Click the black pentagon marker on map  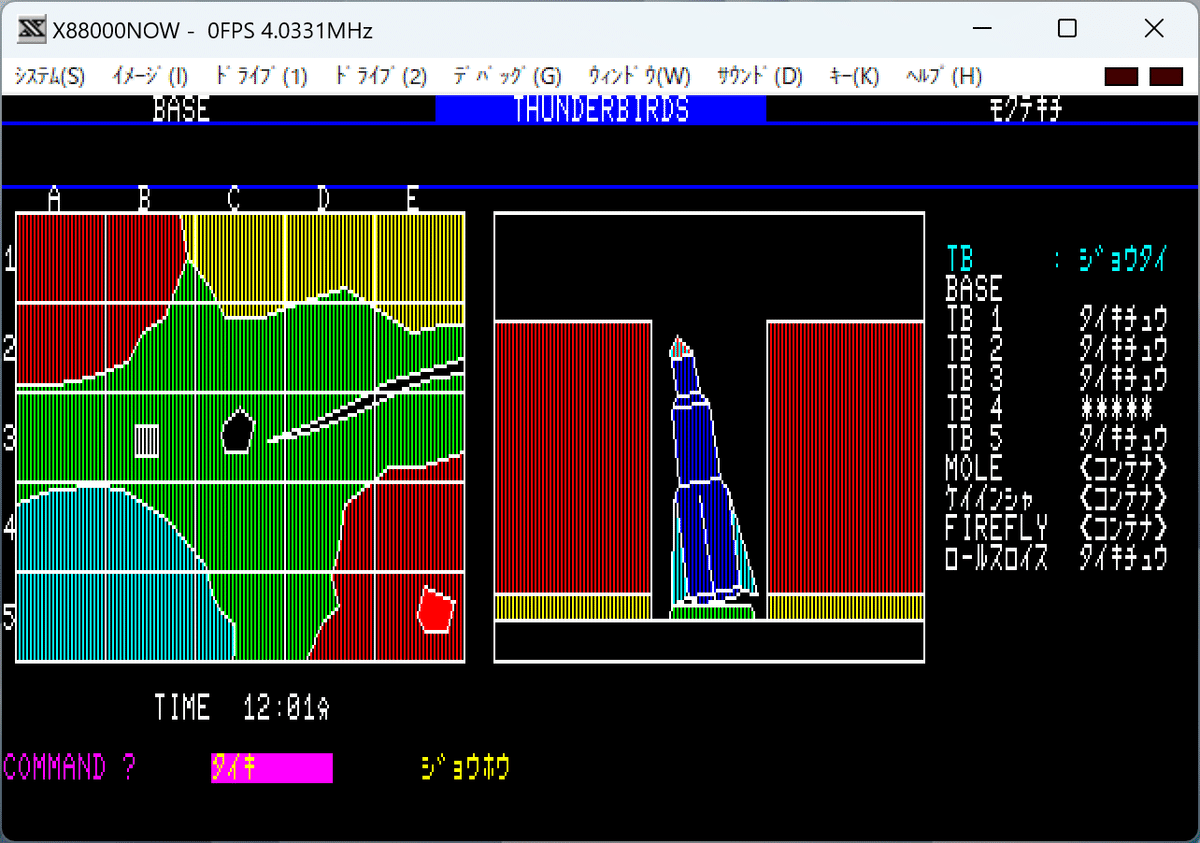click(x=238, y=430)
